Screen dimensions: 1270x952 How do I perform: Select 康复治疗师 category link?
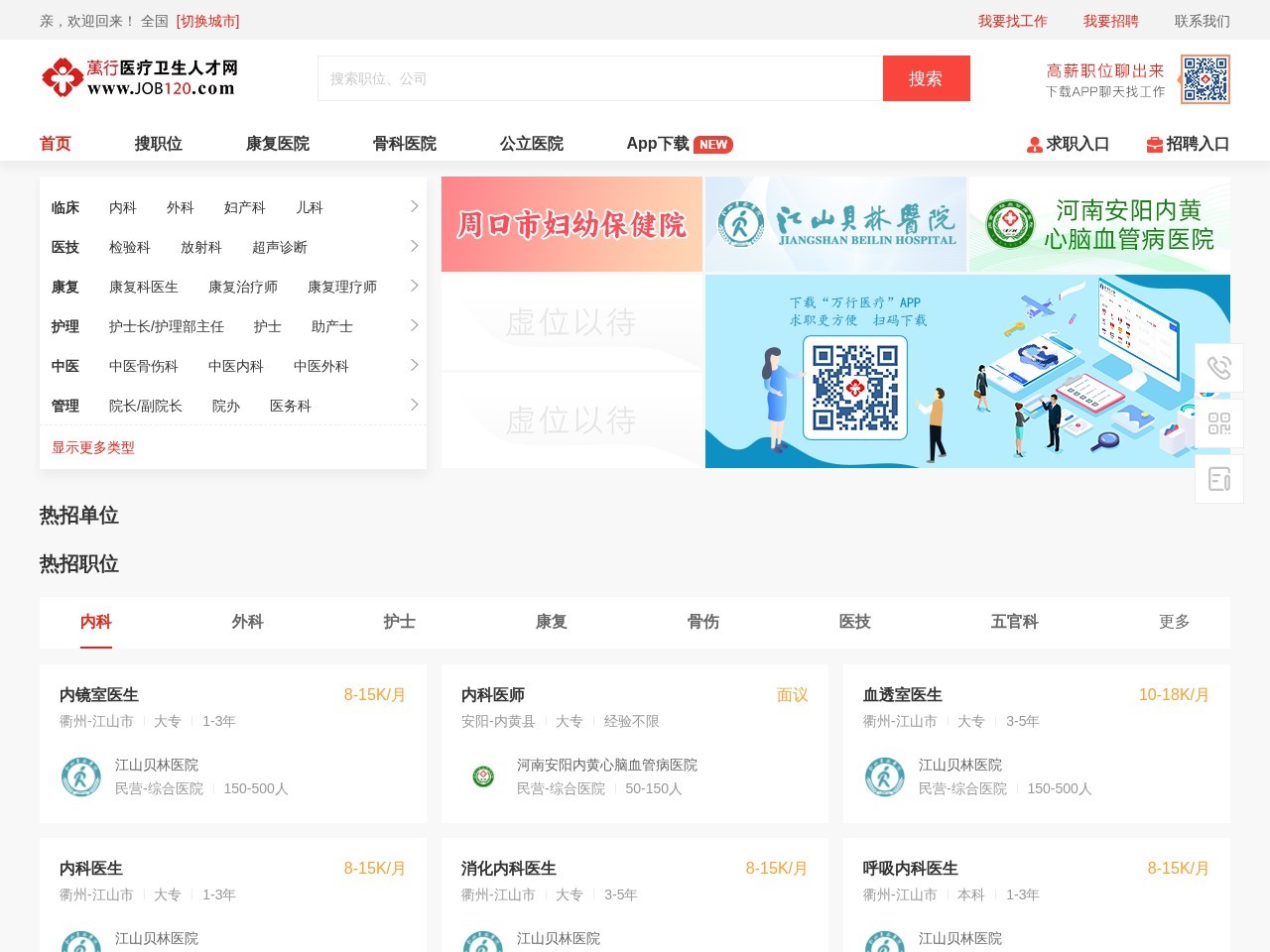point(243,287)
